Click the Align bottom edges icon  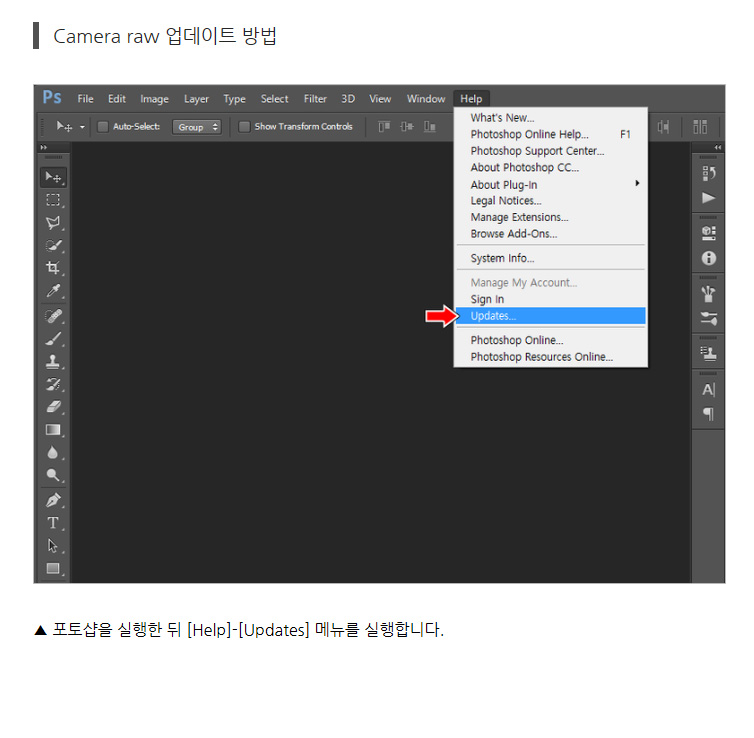point(430,126)
